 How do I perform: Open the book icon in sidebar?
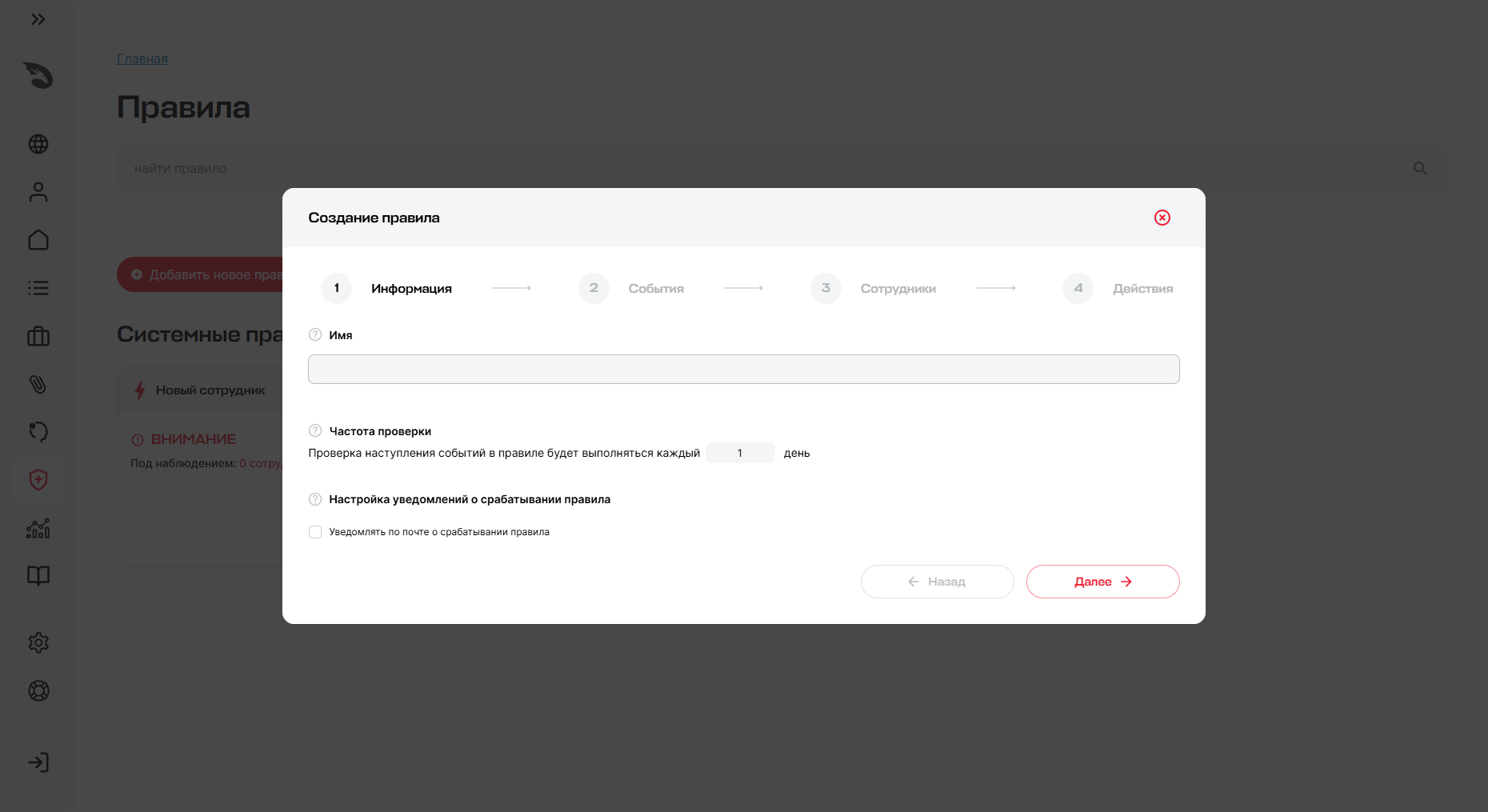pos(38,576)
